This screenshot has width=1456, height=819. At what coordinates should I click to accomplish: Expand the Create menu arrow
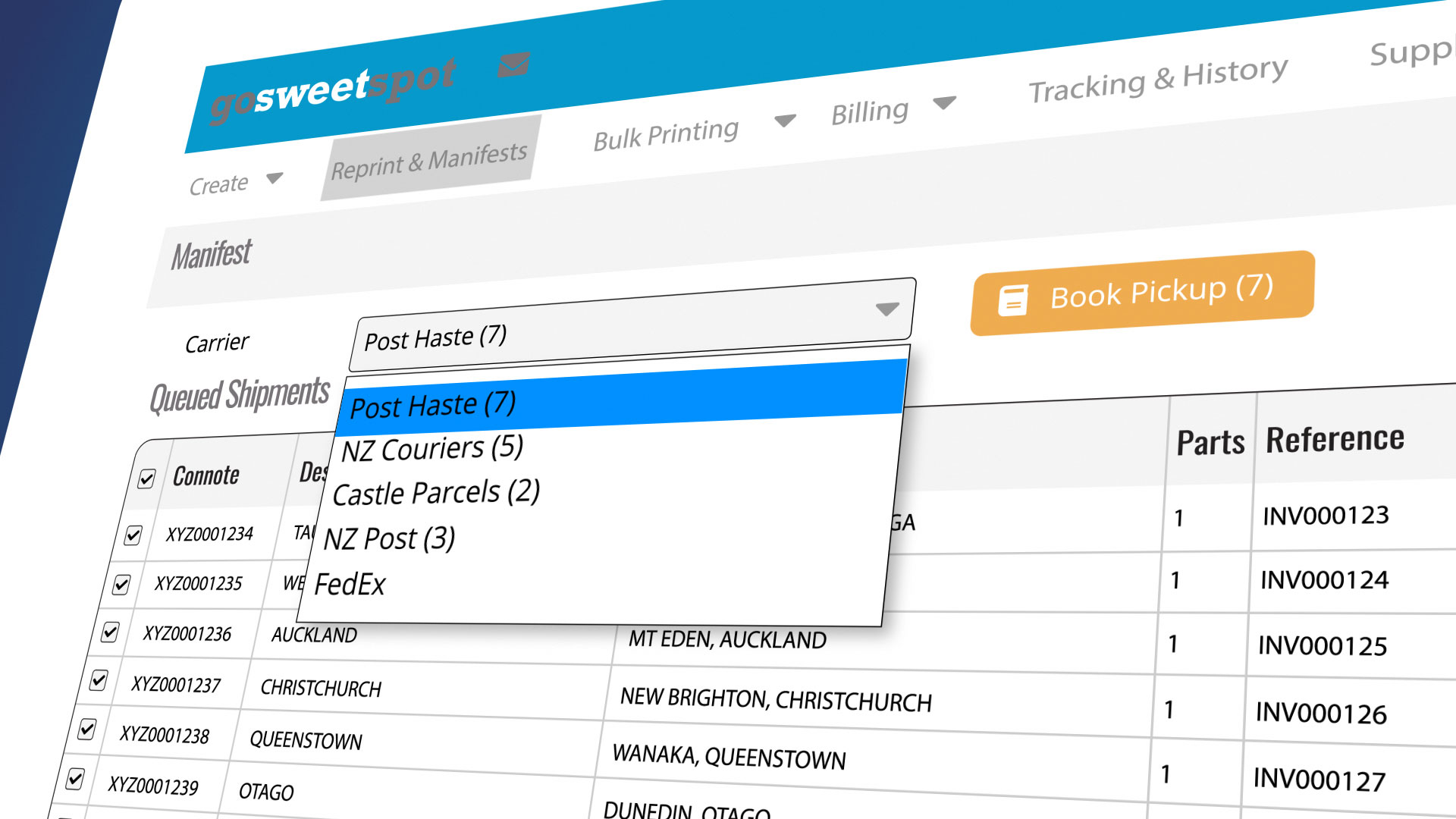[x=275, y=178]
